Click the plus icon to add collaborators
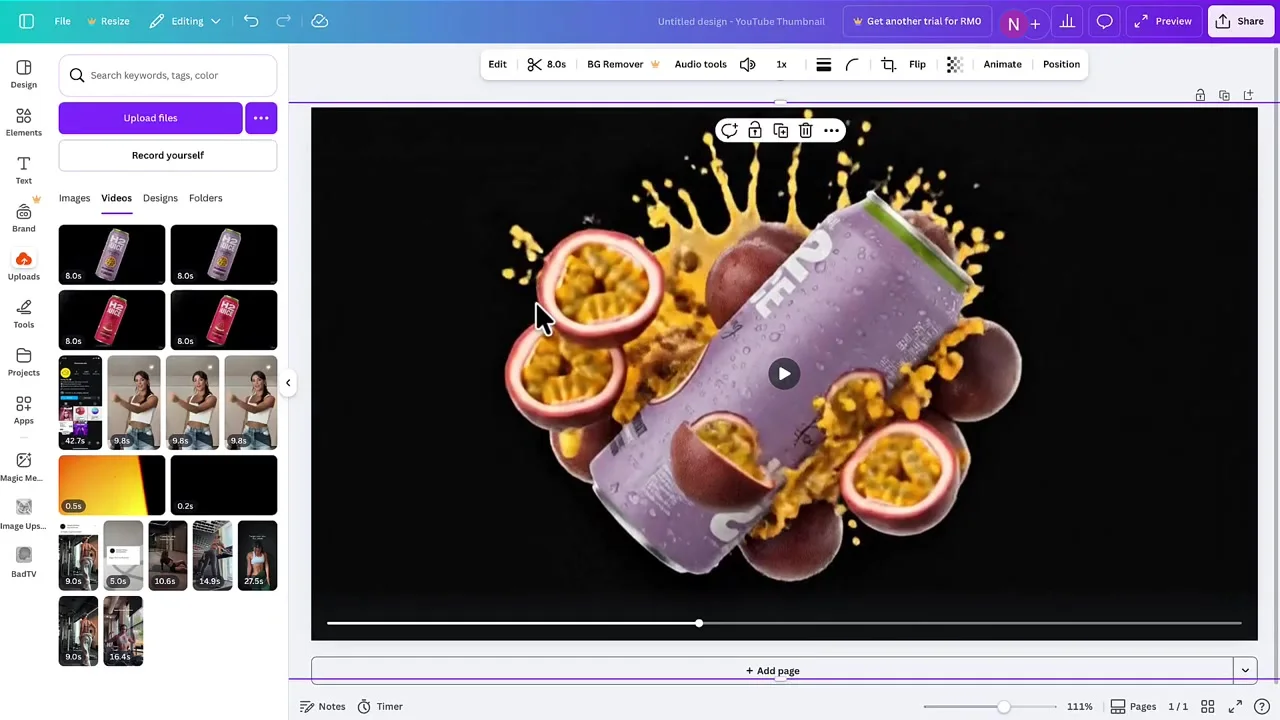 (x=1035, y=23)
